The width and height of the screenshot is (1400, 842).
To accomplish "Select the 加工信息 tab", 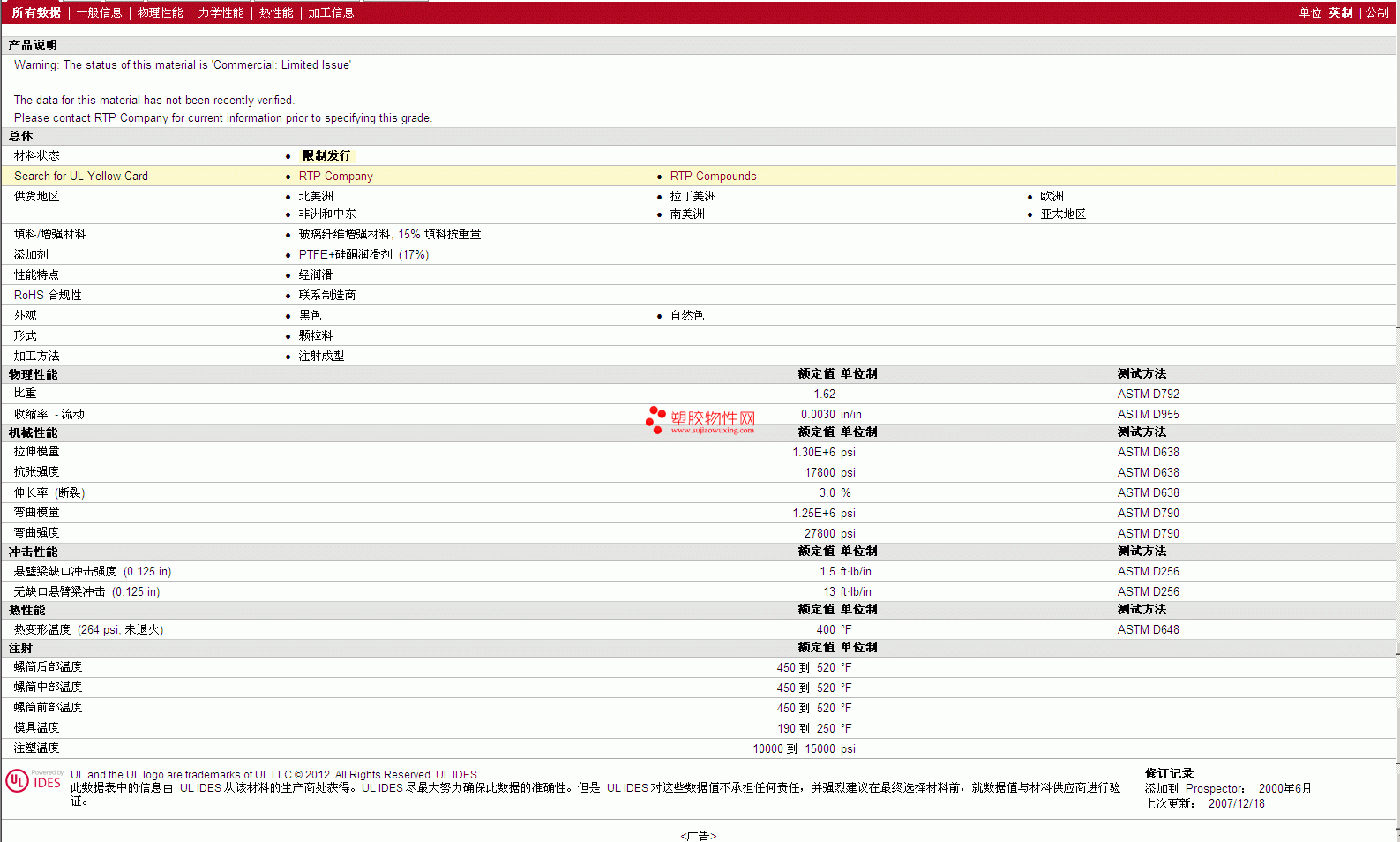I will point(331,12).
